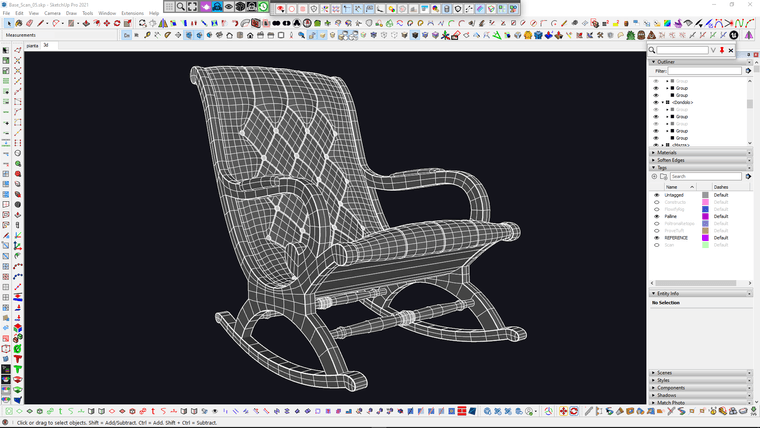The width and height of the screenshot is (760, 428).
Task: Click the Outliner Filter input field
Action: [706, 71]
